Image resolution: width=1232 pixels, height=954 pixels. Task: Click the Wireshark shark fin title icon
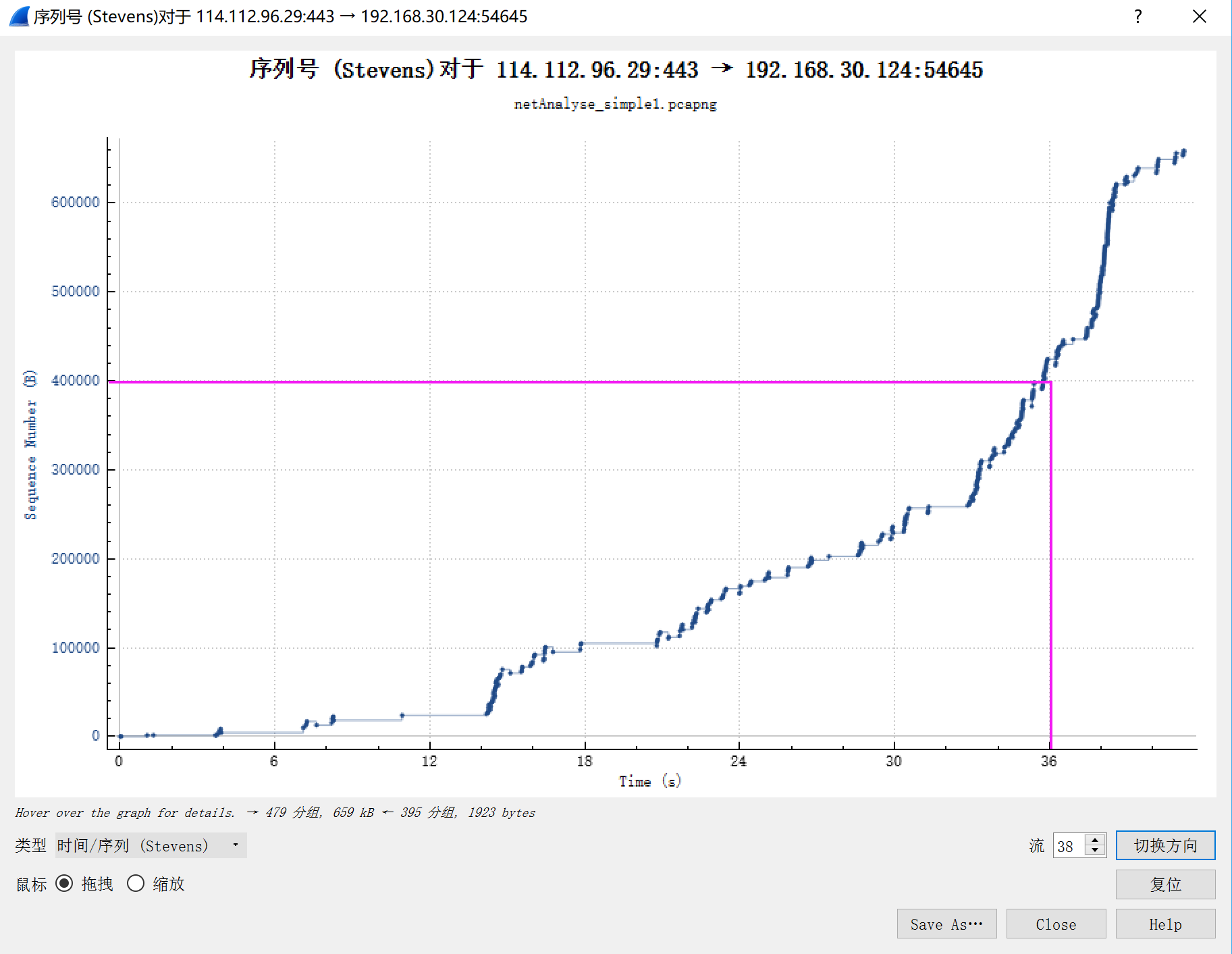pyautogui.click(x=19, y=16)
